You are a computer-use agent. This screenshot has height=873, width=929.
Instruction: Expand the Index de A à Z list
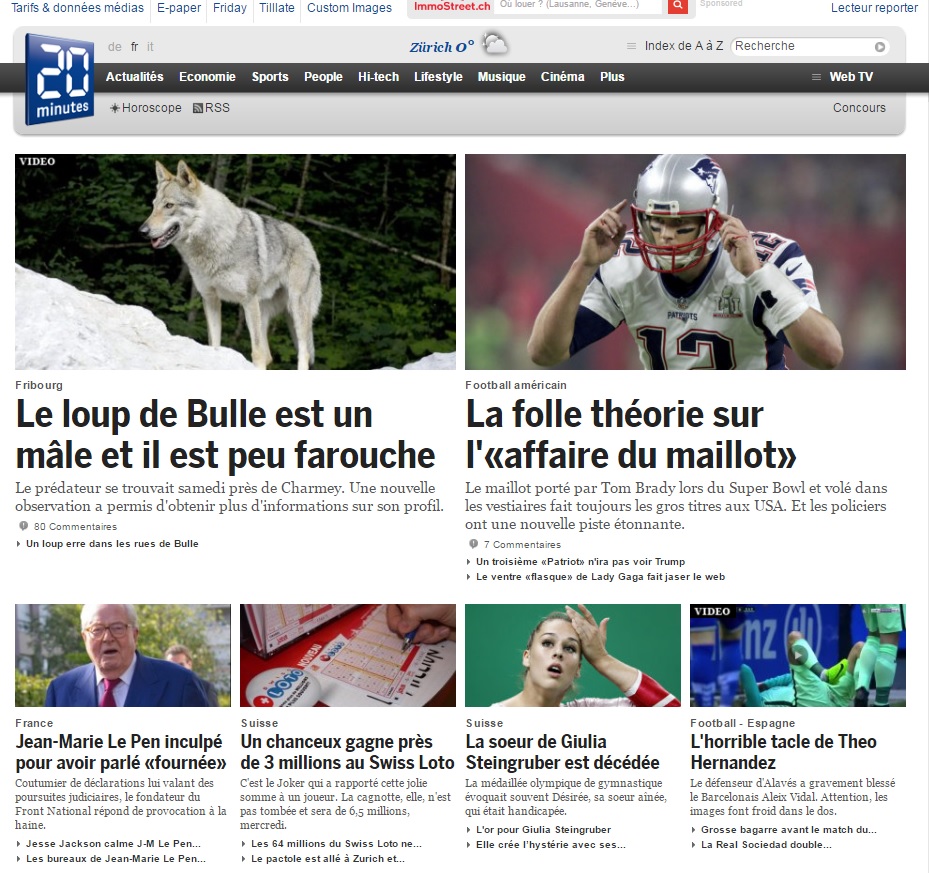click(675, 46)
